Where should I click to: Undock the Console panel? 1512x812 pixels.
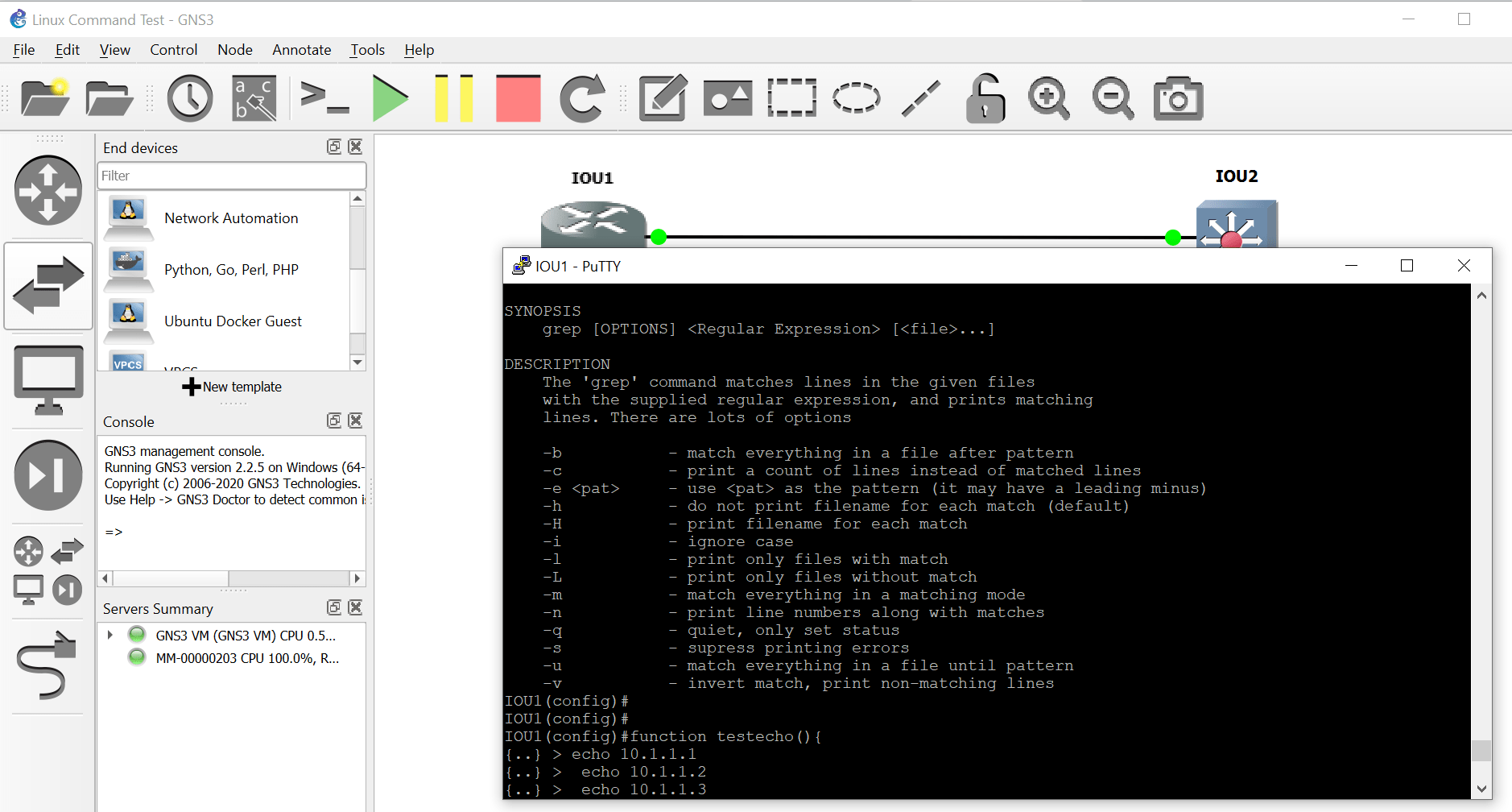click(x=334, y=420)
